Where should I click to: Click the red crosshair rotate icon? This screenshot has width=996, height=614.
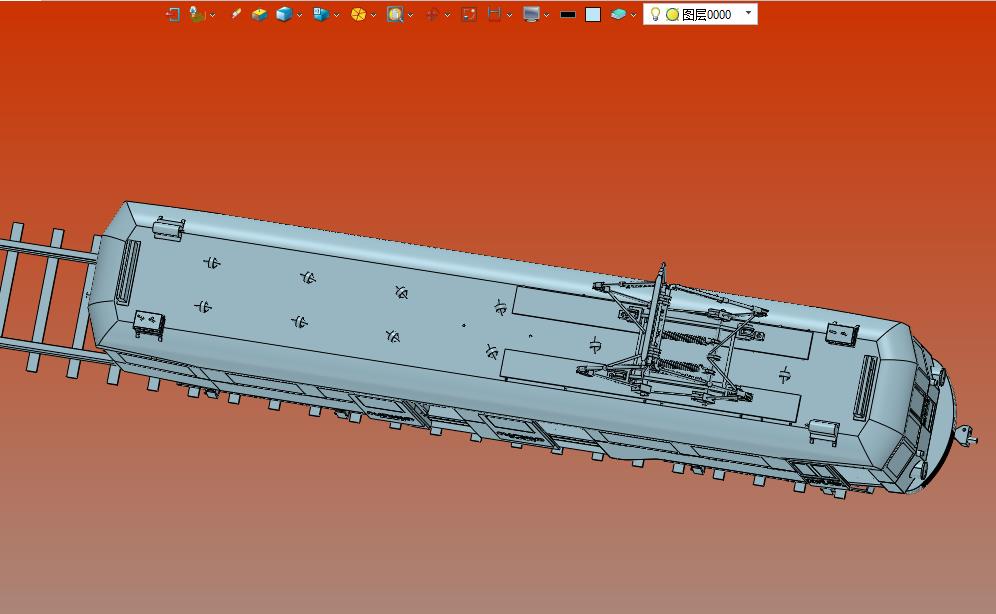(432, 15)
